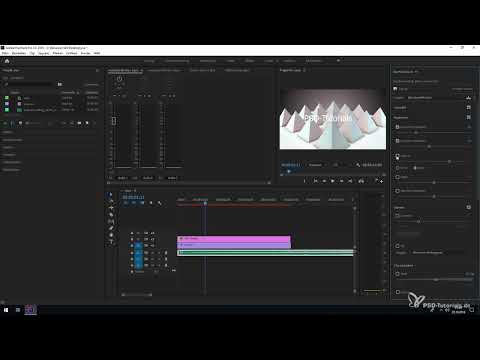Click the volume fader in Audio Track Mixer

(x=114, y=121)
